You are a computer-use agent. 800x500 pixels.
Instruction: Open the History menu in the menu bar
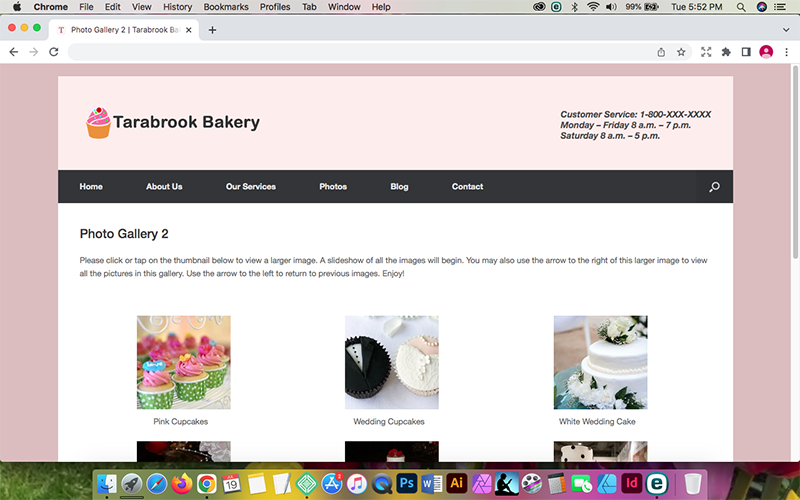click(177, 7)
